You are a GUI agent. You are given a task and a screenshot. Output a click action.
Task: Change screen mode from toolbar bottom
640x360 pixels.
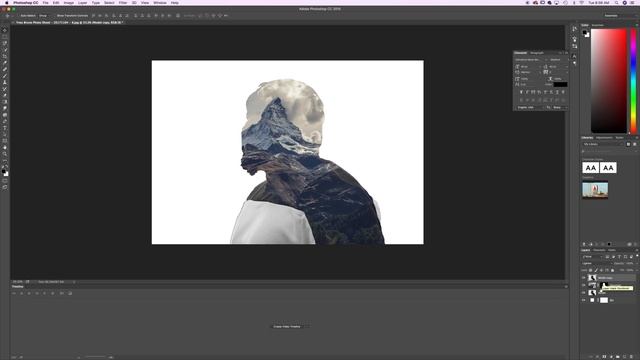5,187
